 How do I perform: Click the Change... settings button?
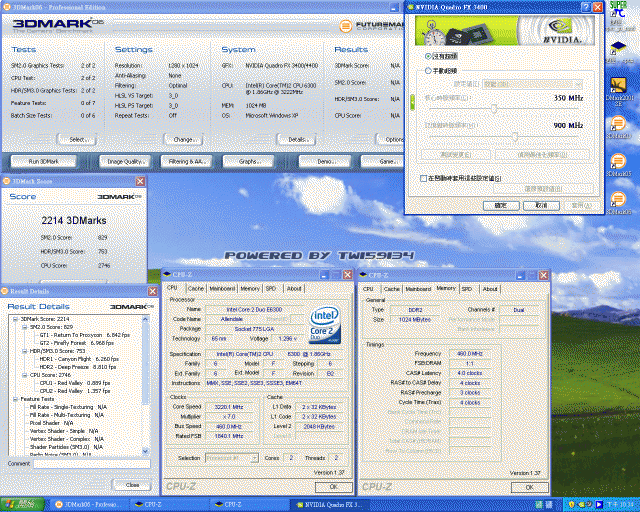[183, 140]
